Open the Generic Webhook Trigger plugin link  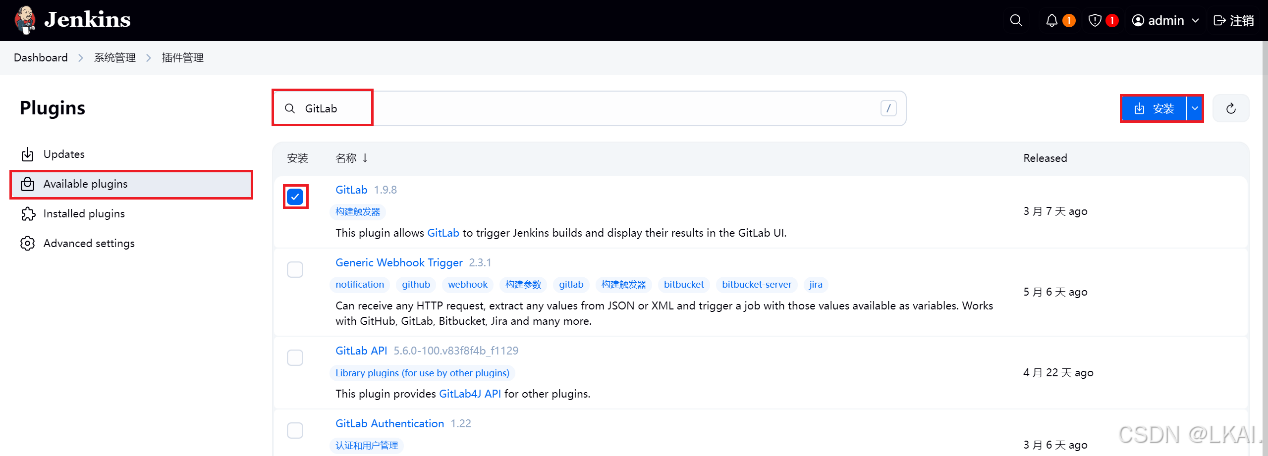tap(399, 262)
